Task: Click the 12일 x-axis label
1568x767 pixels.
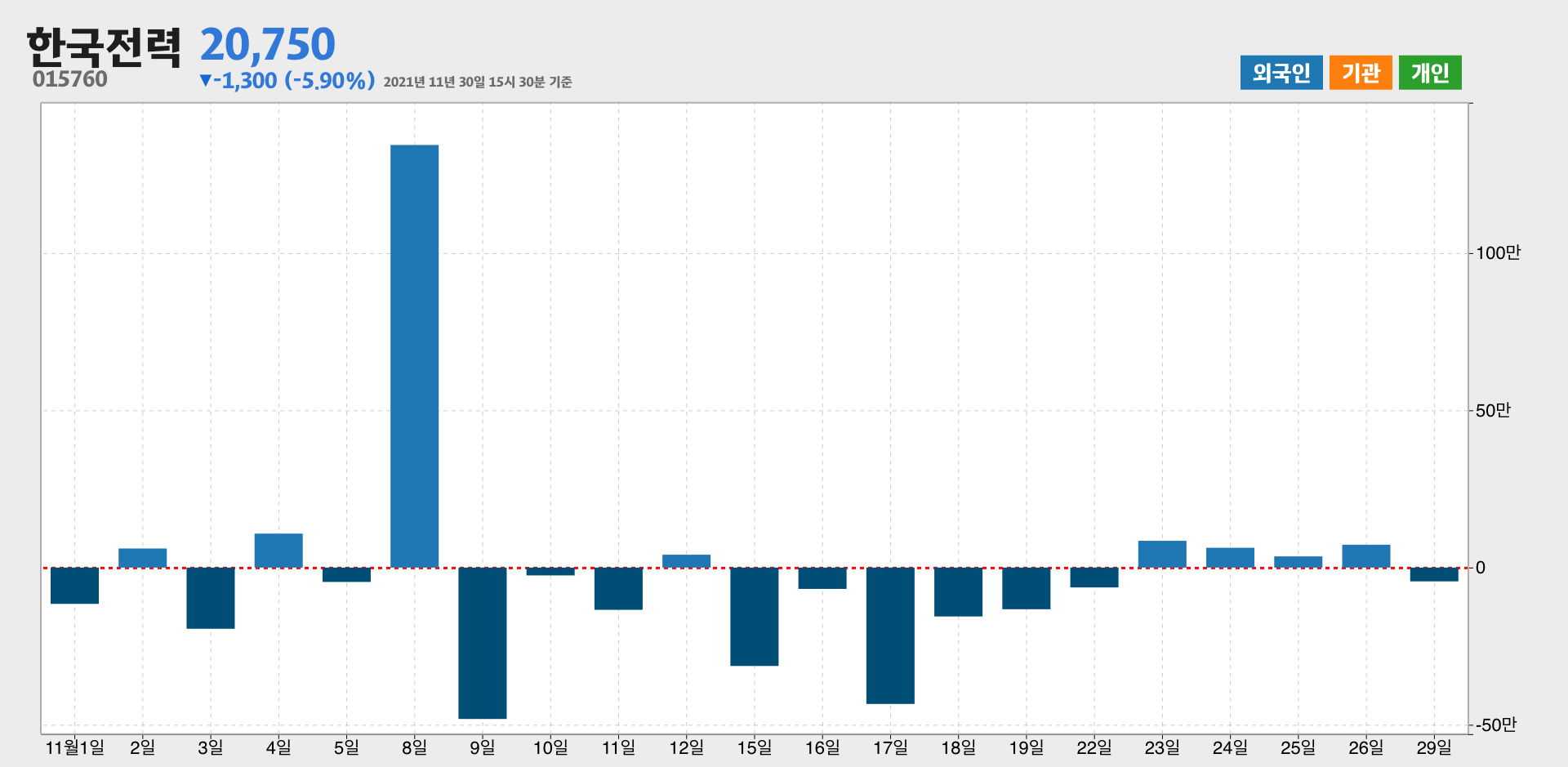Action: (686, 747)
